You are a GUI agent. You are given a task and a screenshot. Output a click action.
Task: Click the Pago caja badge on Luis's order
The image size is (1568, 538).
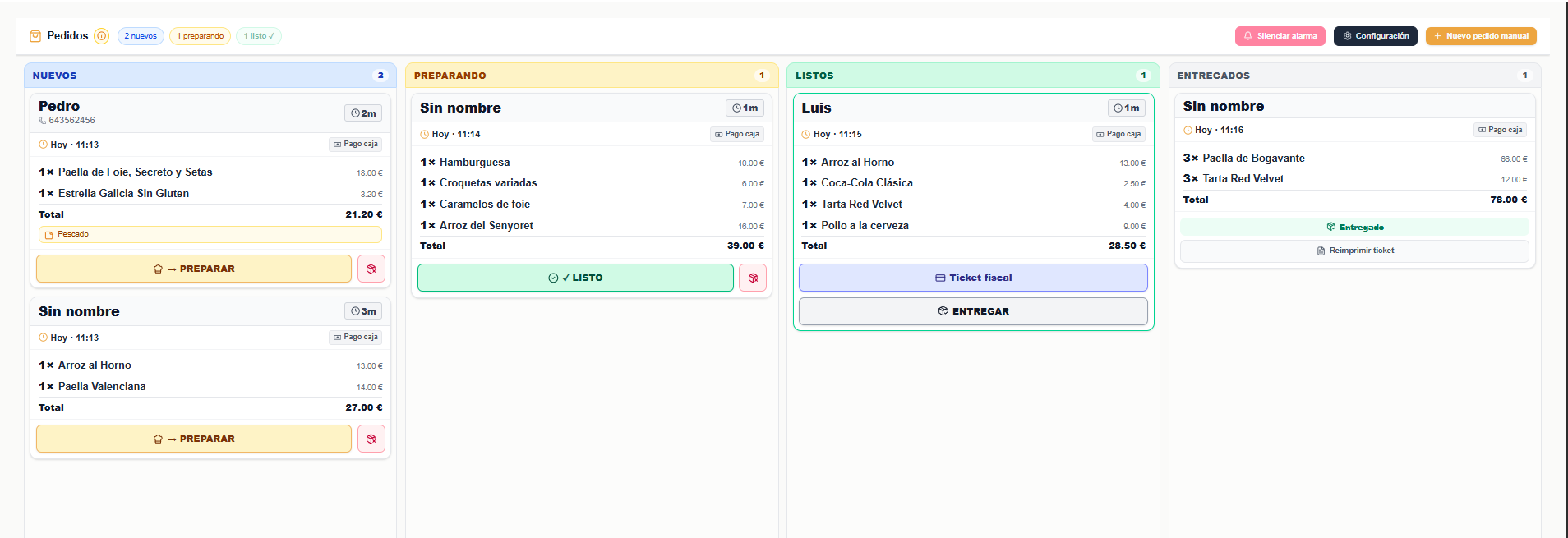(x=1118, y=134)
